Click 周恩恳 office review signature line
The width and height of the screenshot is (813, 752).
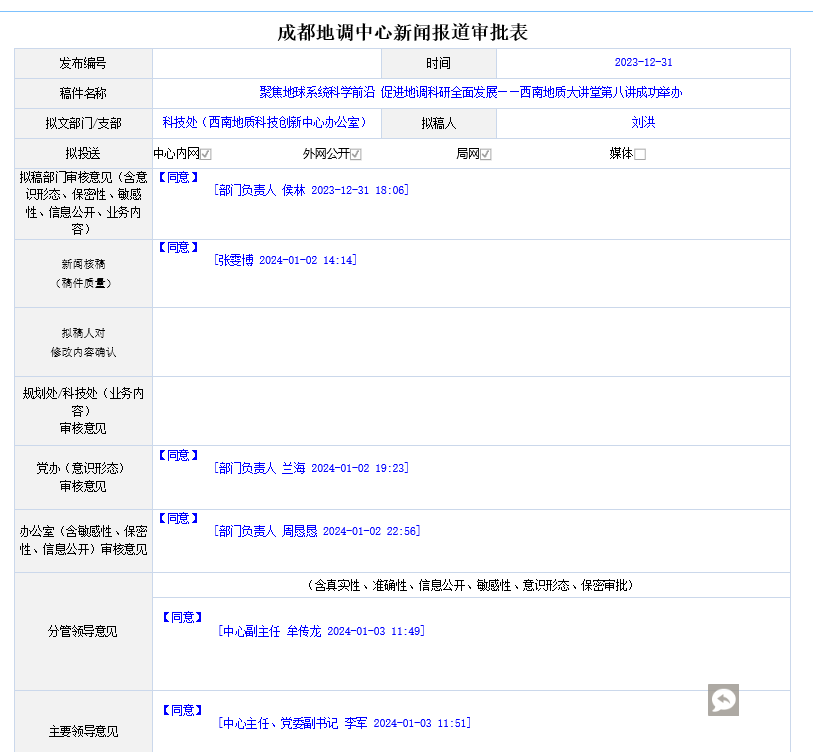[317, 531]
